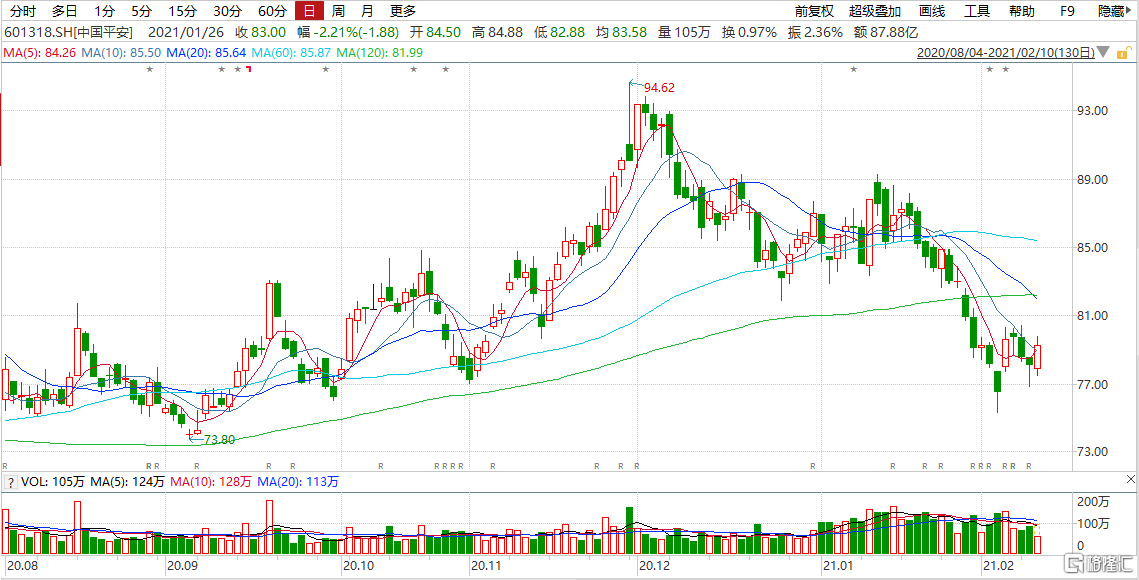The width and height of the screenshot is (1139, 580).
Task: Click the small red corner marker beside the stars
Action: click(x=248, y=69)
